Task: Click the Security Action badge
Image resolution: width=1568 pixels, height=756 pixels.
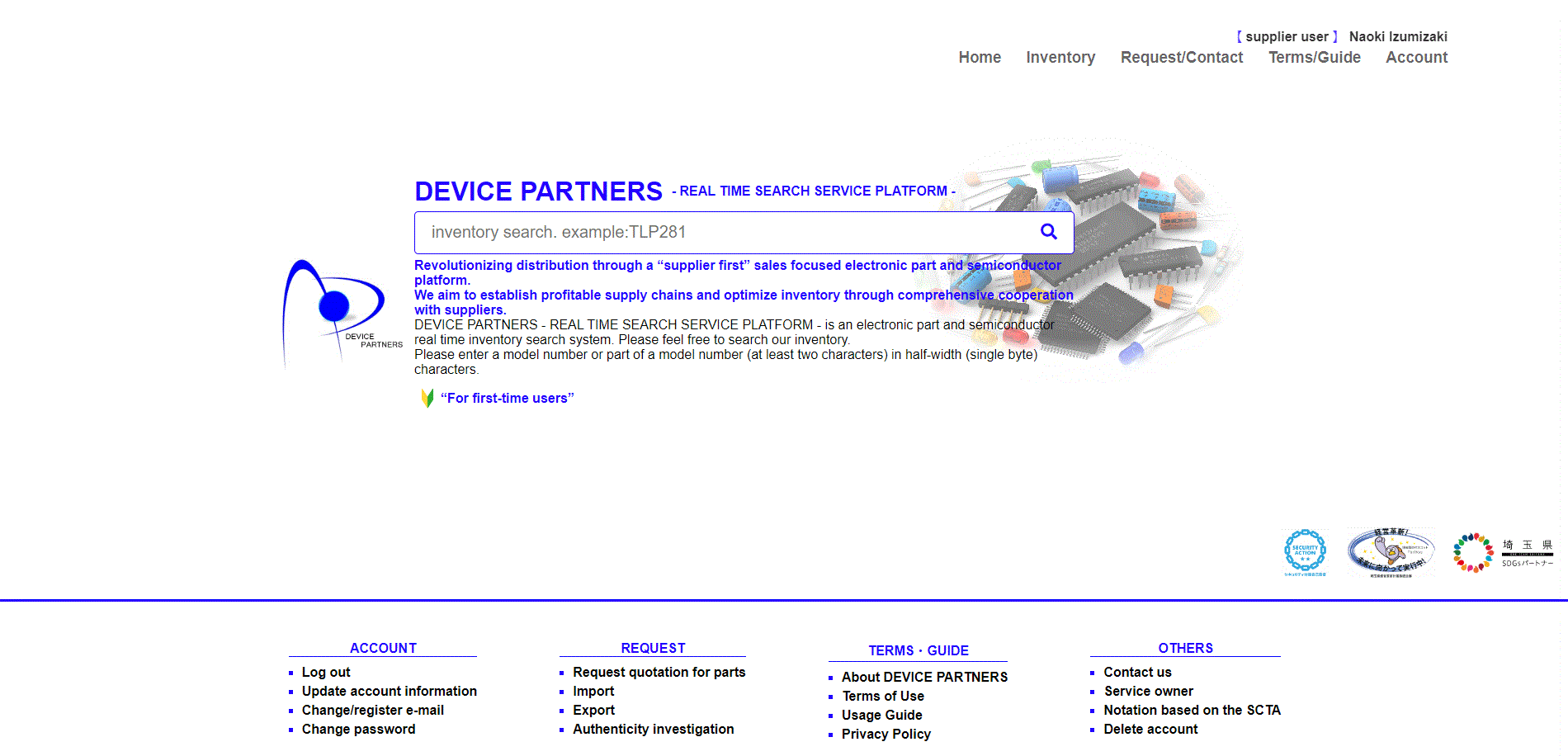Action: click(1305, 552)
